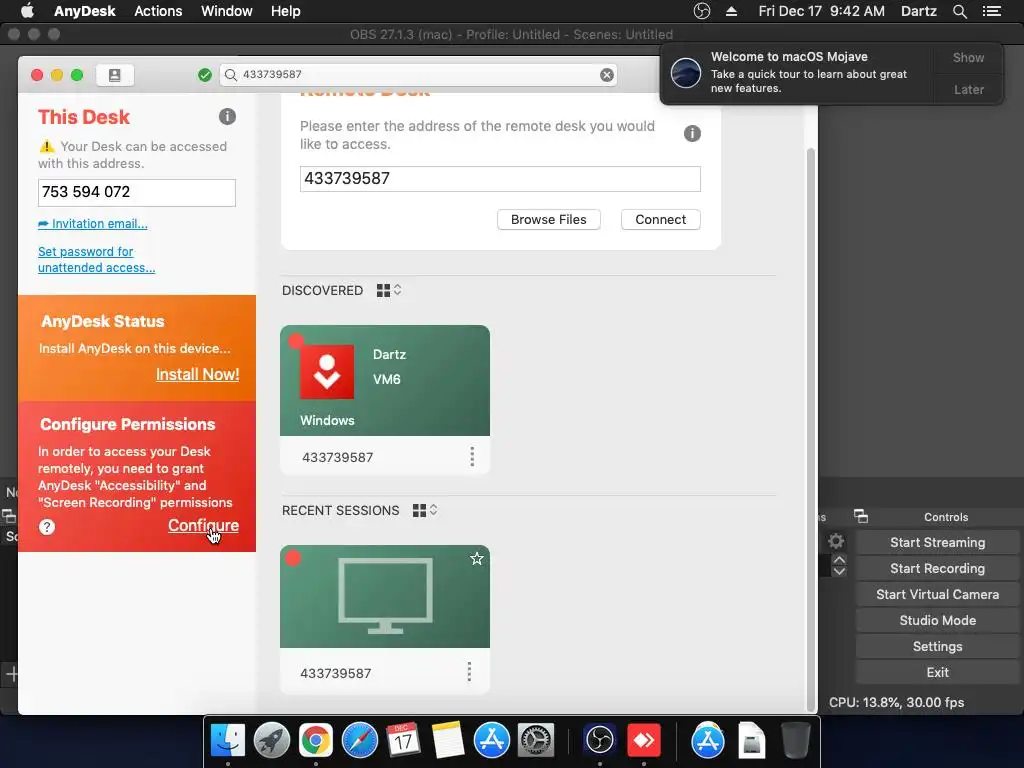
Task: Open Settings in OBS Controls
Action: click(x=937, y=647)
